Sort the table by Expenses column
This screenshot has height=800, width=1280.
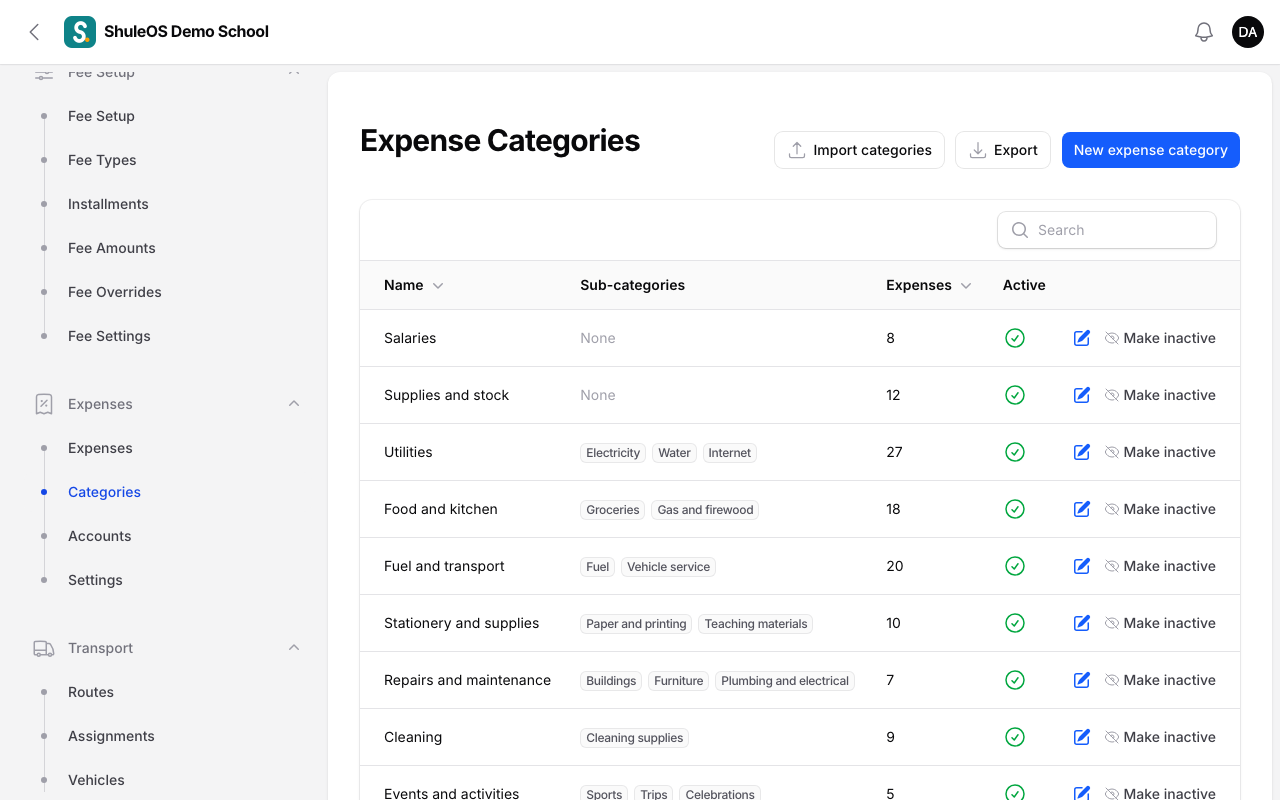point(928,285)
